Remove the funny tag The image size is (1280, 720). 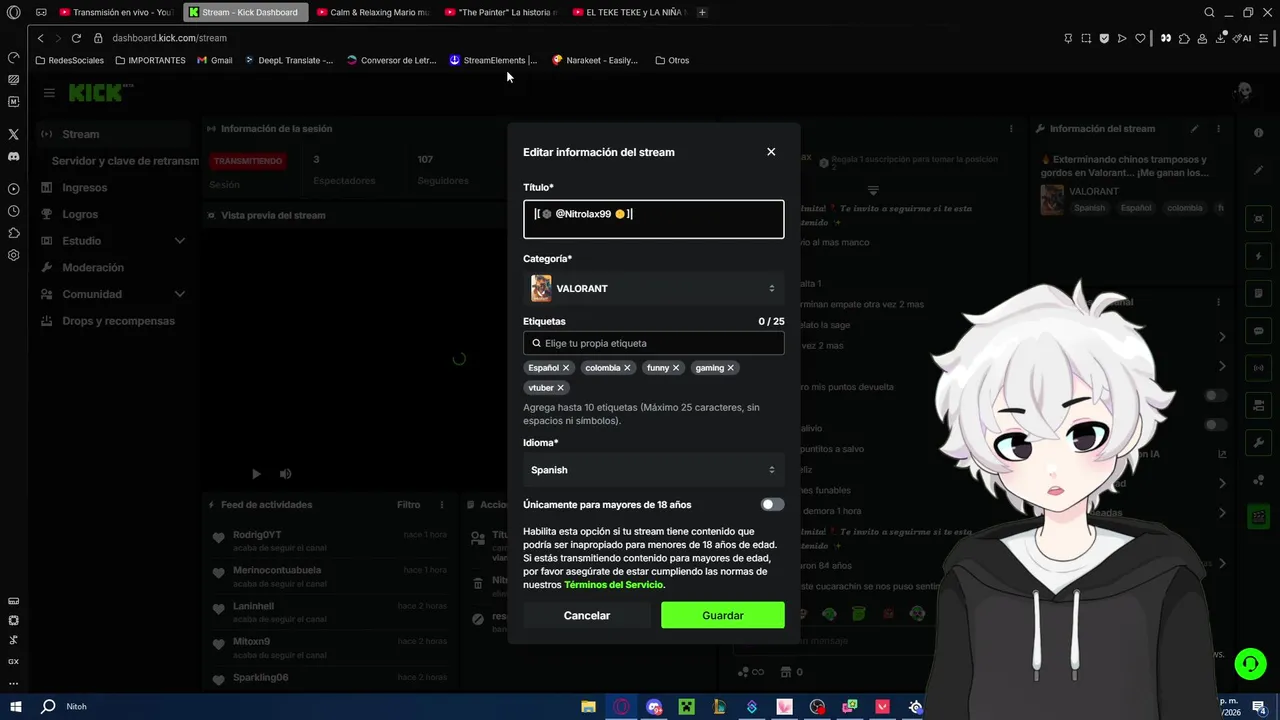(676, 368)
